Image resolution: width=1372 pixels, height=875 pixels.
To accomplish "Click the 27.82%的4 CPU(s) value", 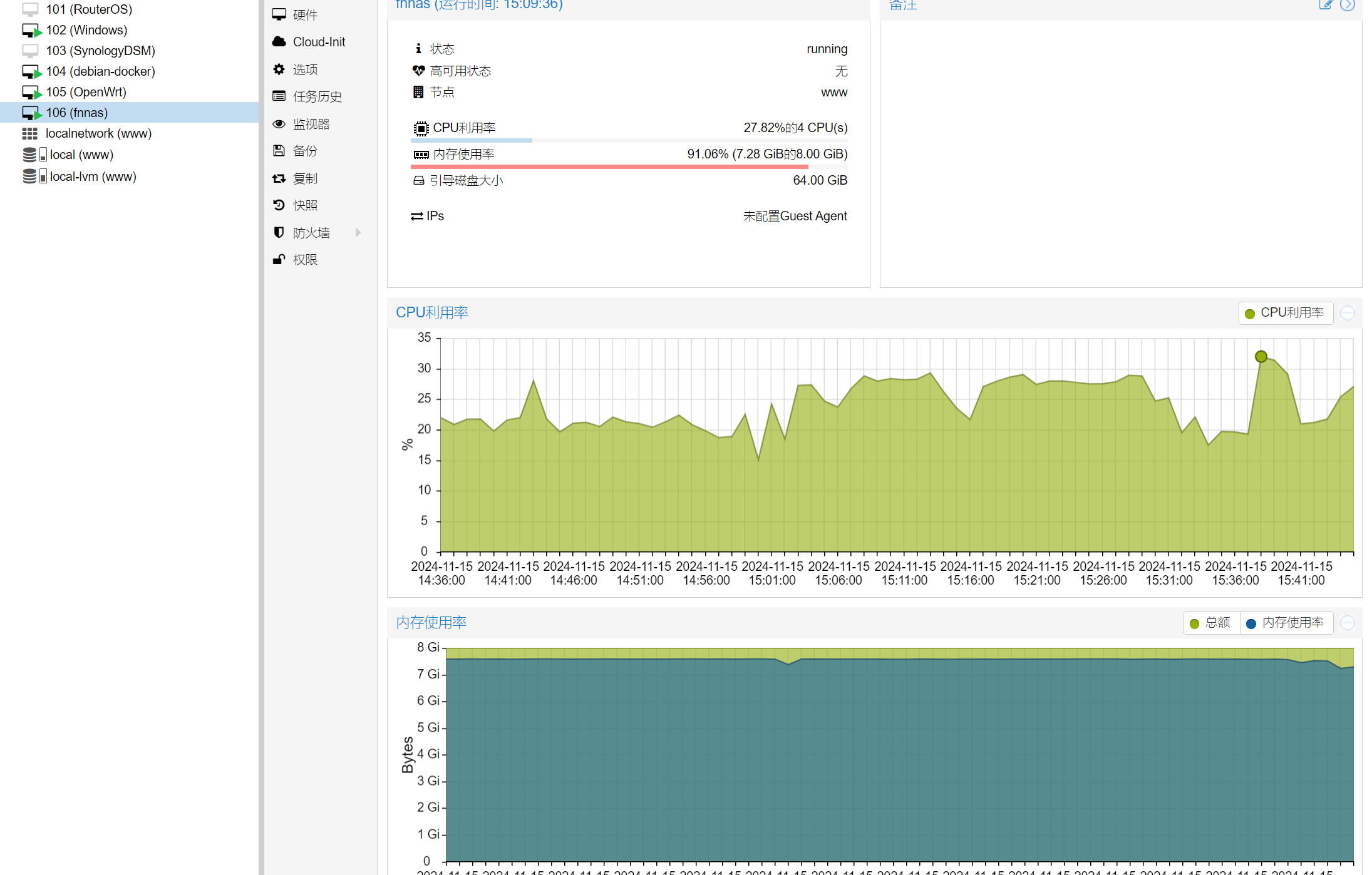I will (x=795, y=128).
